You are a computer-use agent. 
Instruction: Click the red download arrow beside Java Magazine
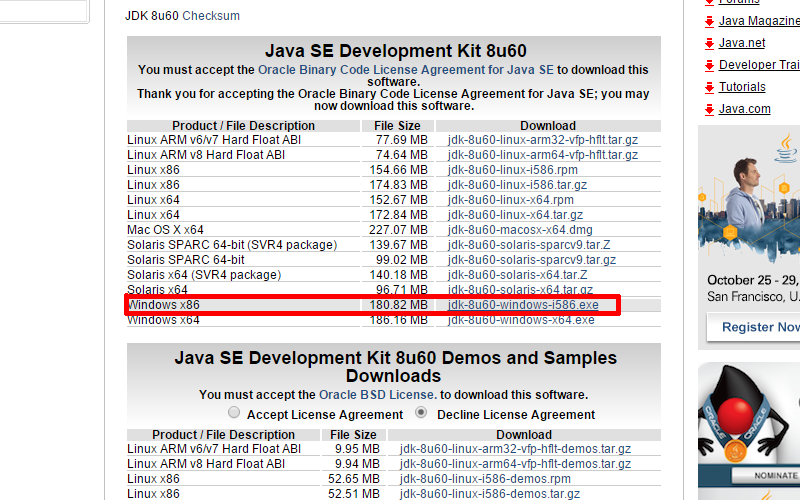[709, 21]
